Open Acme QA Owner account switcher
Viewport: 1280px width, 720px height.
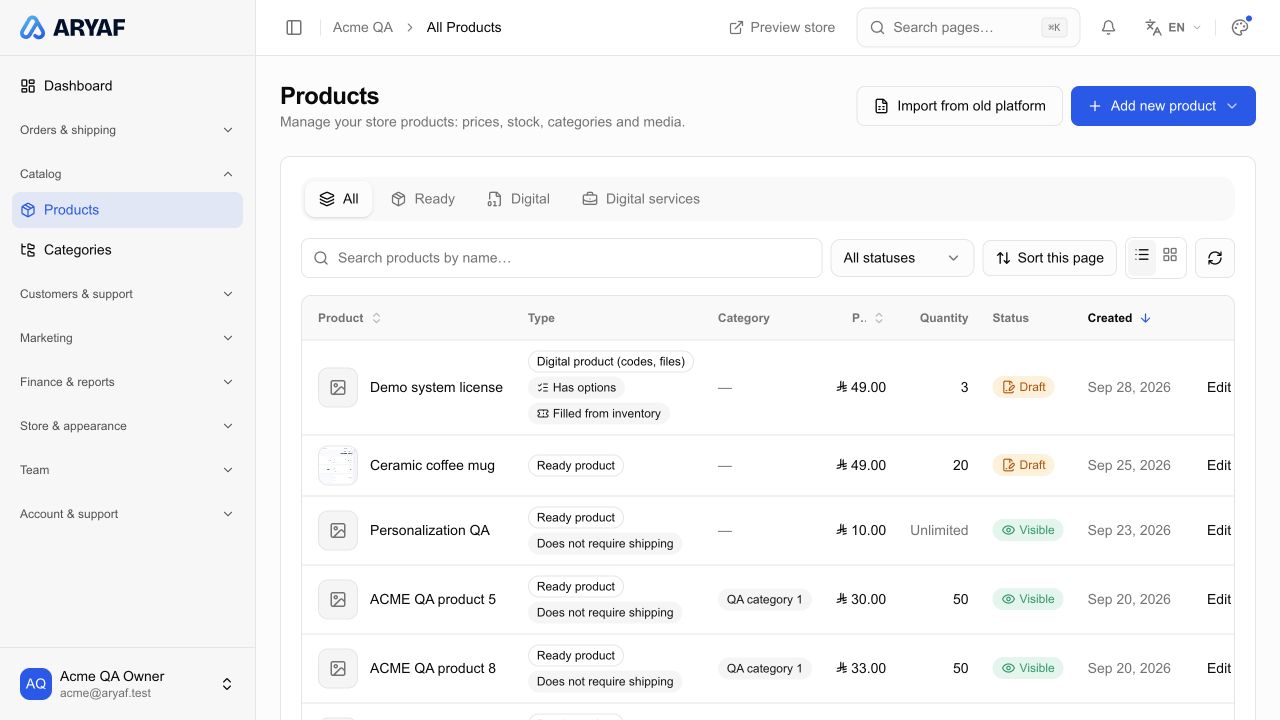[127, 684]
